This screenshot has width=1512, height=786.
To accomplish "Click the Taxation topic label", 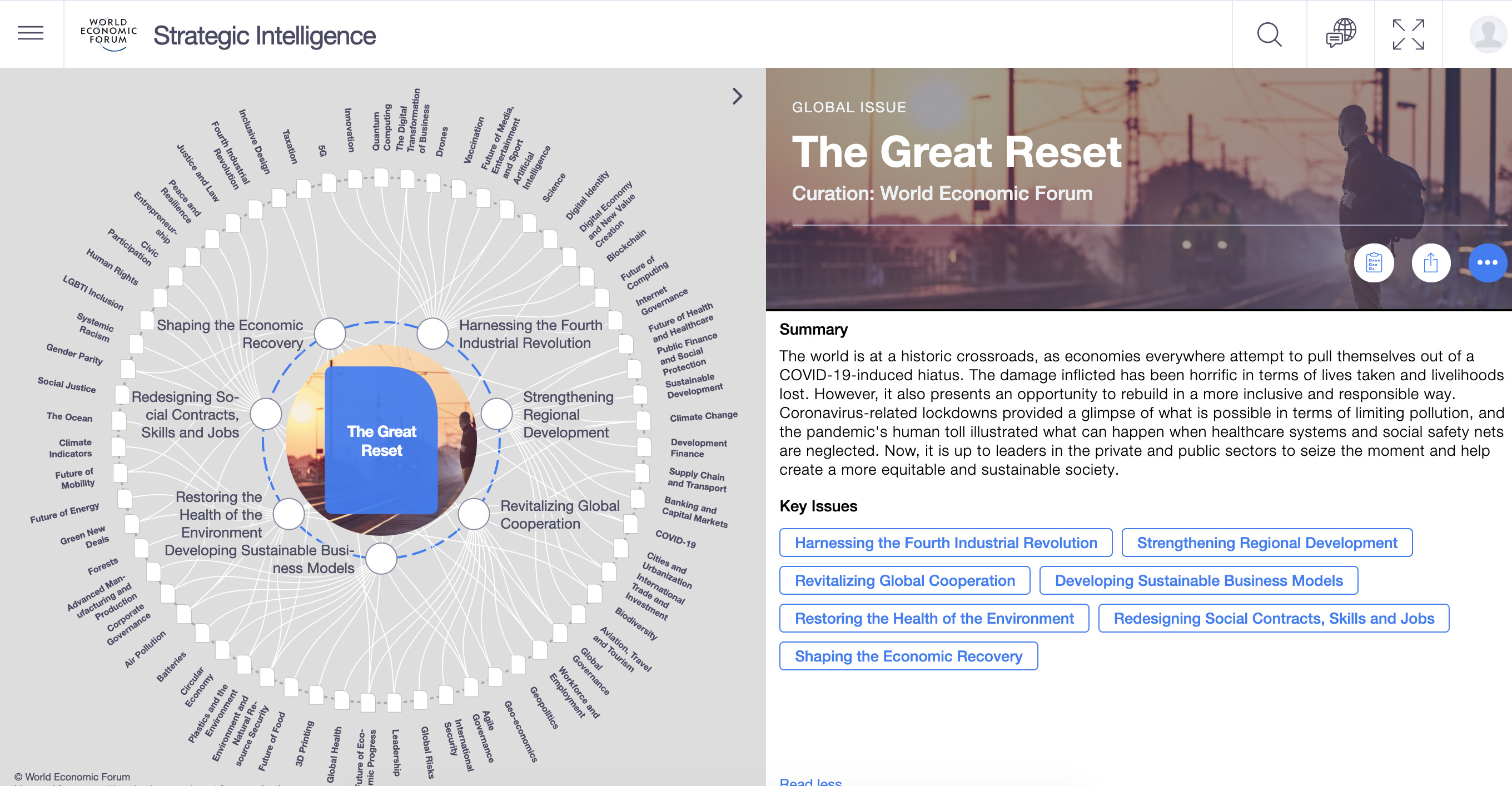I will (x=290, y=147).
